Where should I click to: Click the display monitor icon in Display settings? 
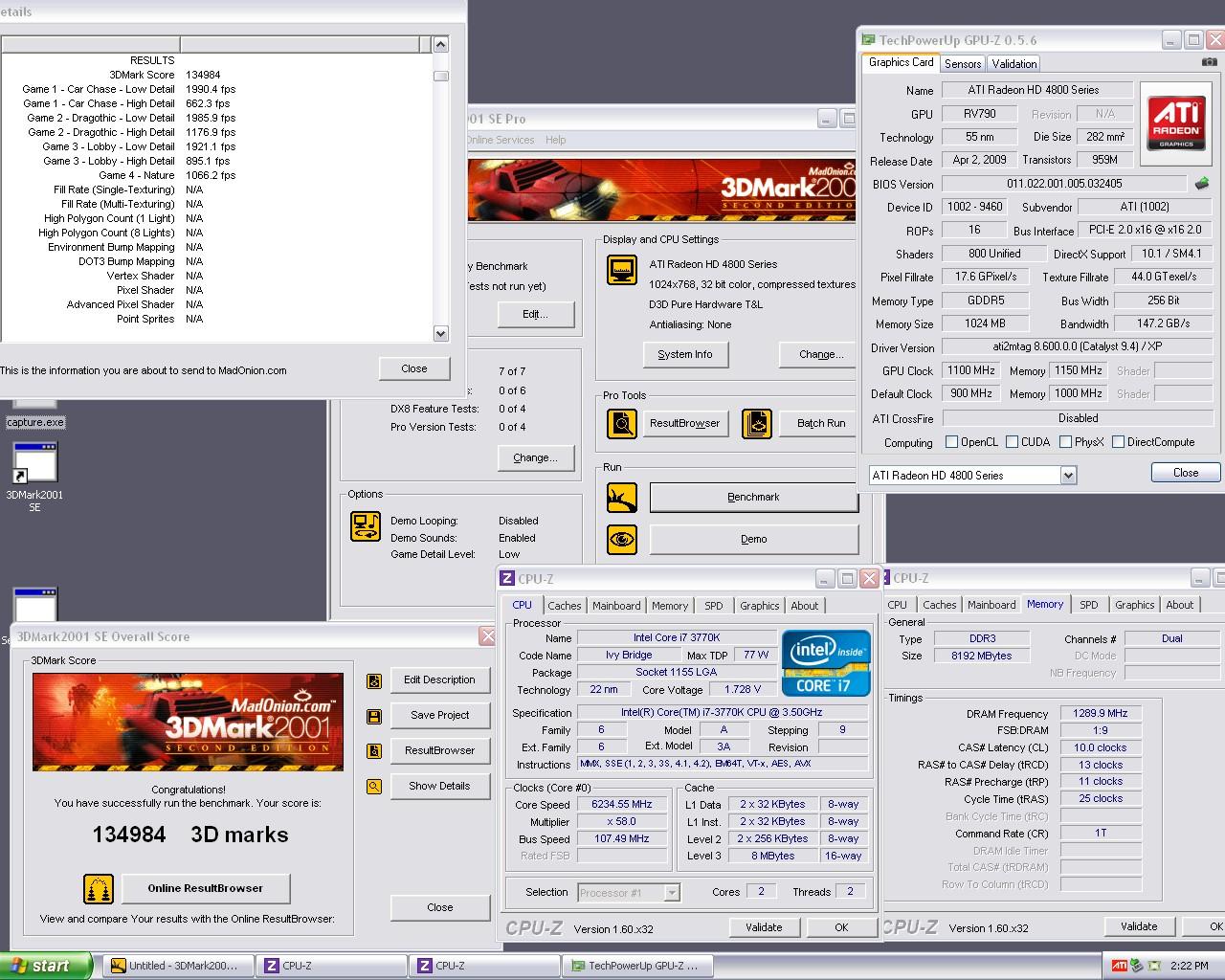click(x=622, y=270)
